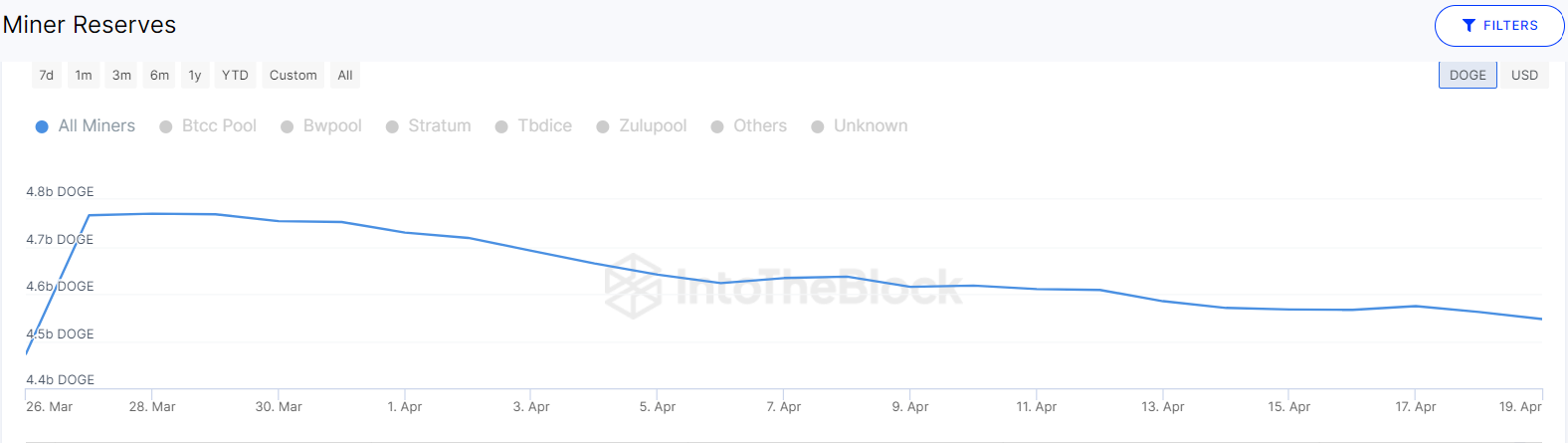The image size is (1568, 443).
Task: Switch to the 1m time range
Action: 84,76
